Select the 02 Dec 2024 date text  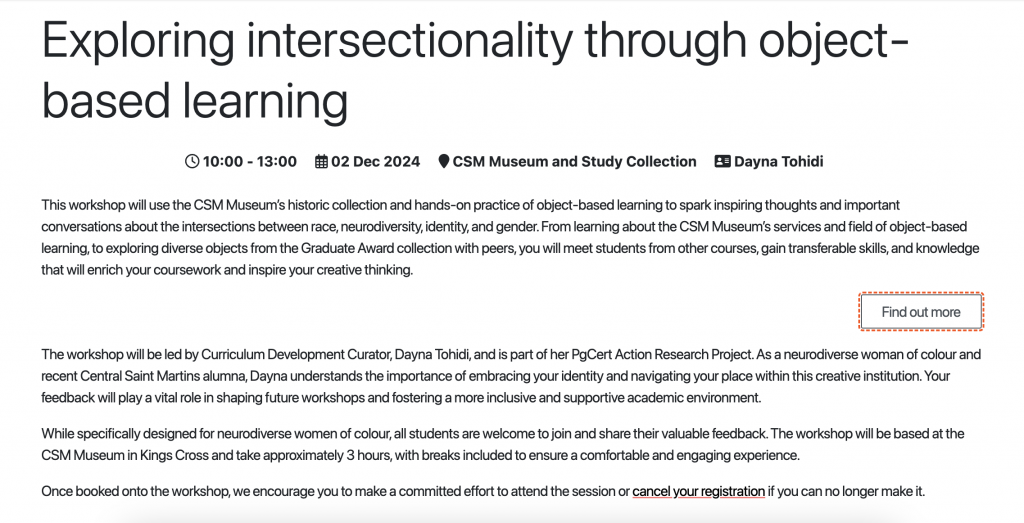376,161
